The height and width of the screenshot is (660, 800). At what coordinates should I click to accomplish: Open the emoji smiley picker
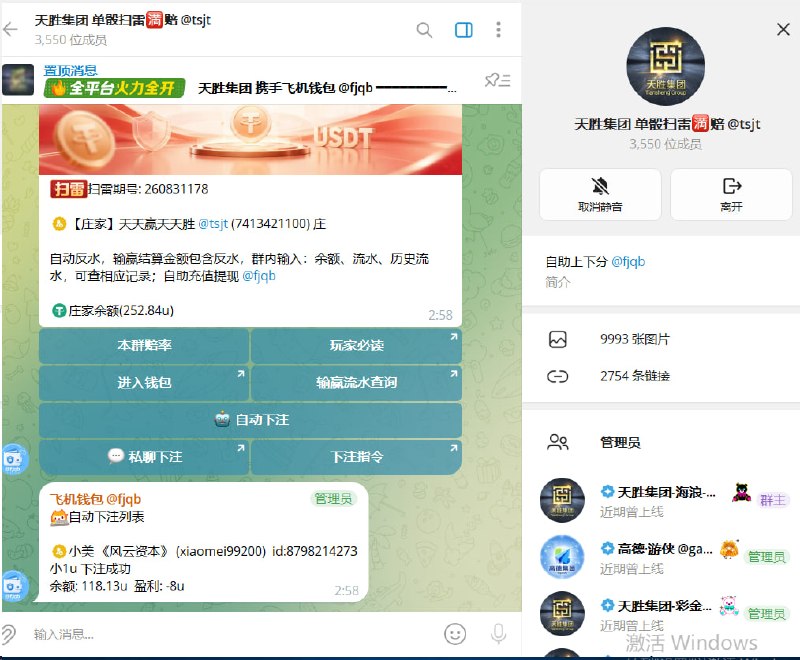(x=455, y=634)
